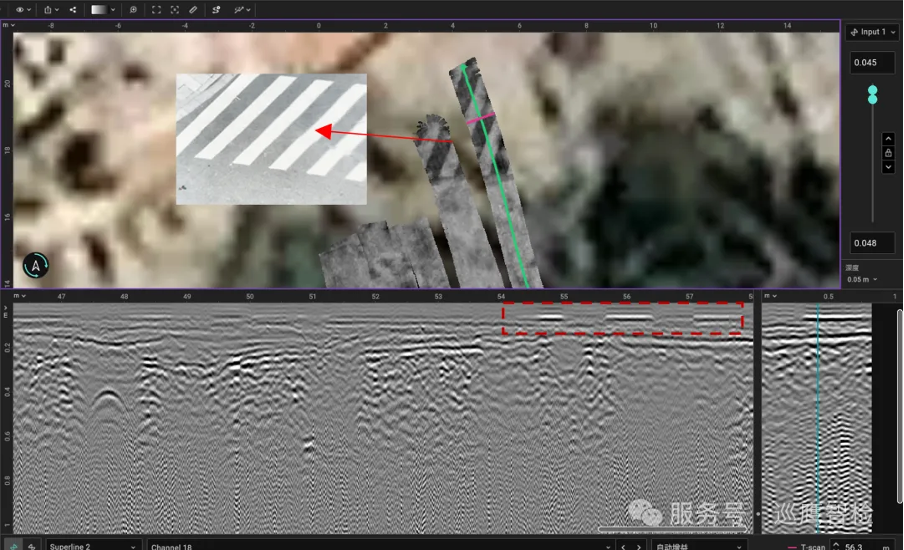This screenshot has width=904, height=550.
Task: Click the fit-to-view frame icon
Action: [x=155, y=9]
